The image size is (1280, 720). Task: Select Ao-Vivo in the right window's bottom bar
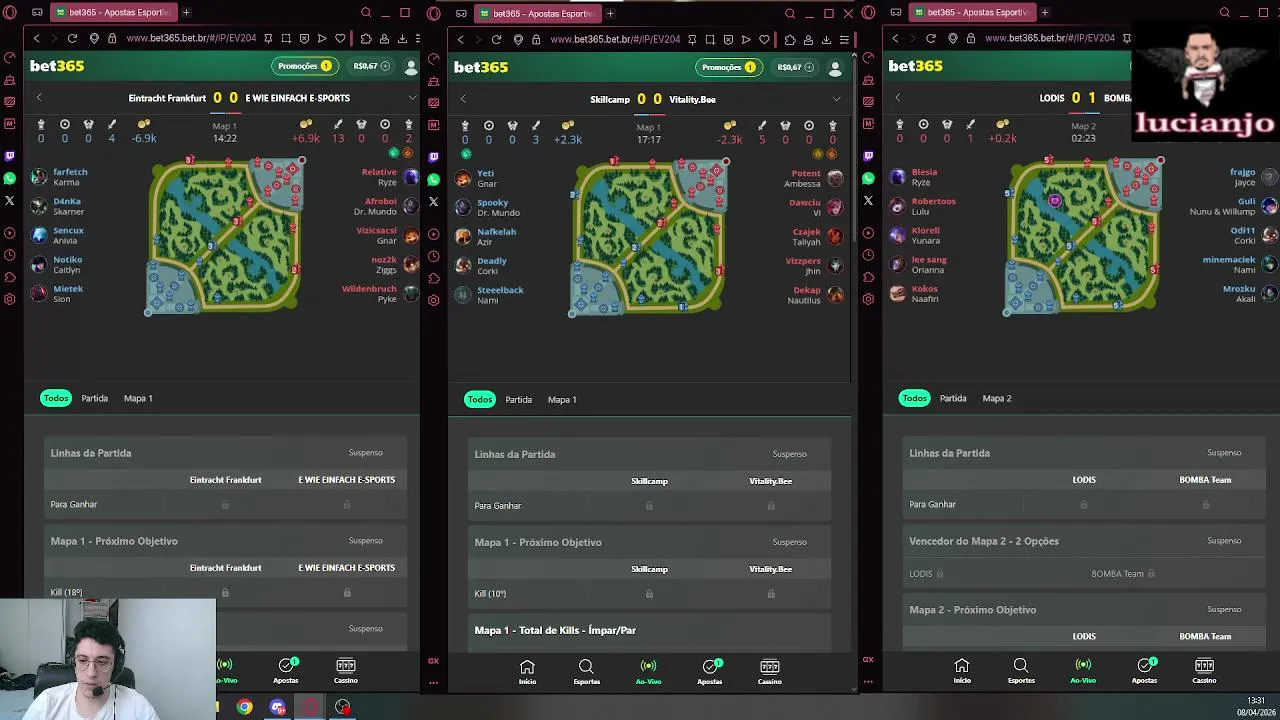tap(1083, 671)
